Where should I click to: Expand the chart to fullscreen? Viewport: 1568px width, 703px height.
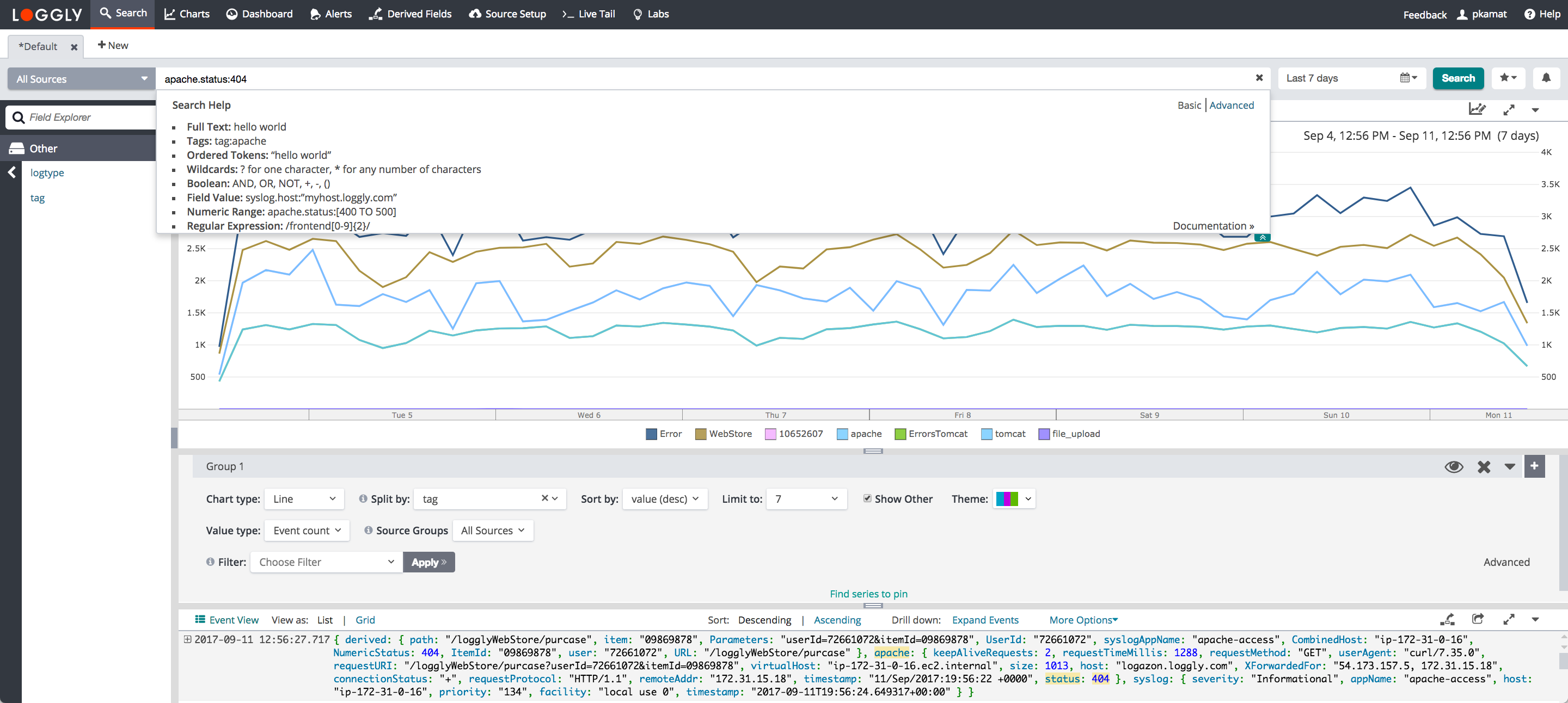[x=1509, y=109]
